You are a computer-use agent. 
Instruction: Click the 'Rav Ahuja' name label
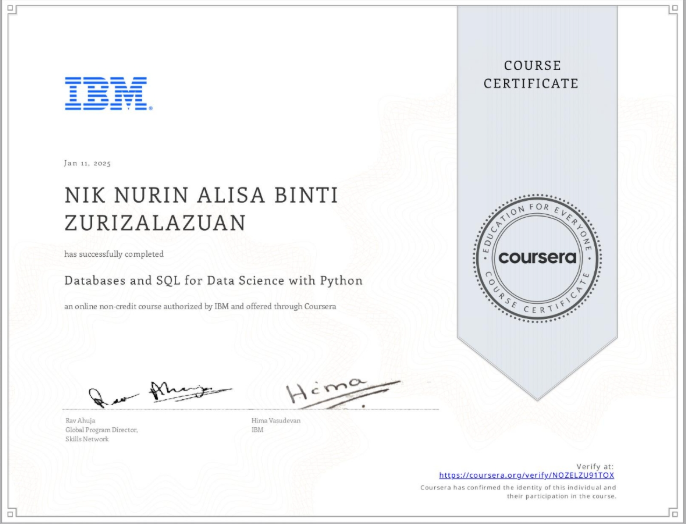click(x=80, y=420)
